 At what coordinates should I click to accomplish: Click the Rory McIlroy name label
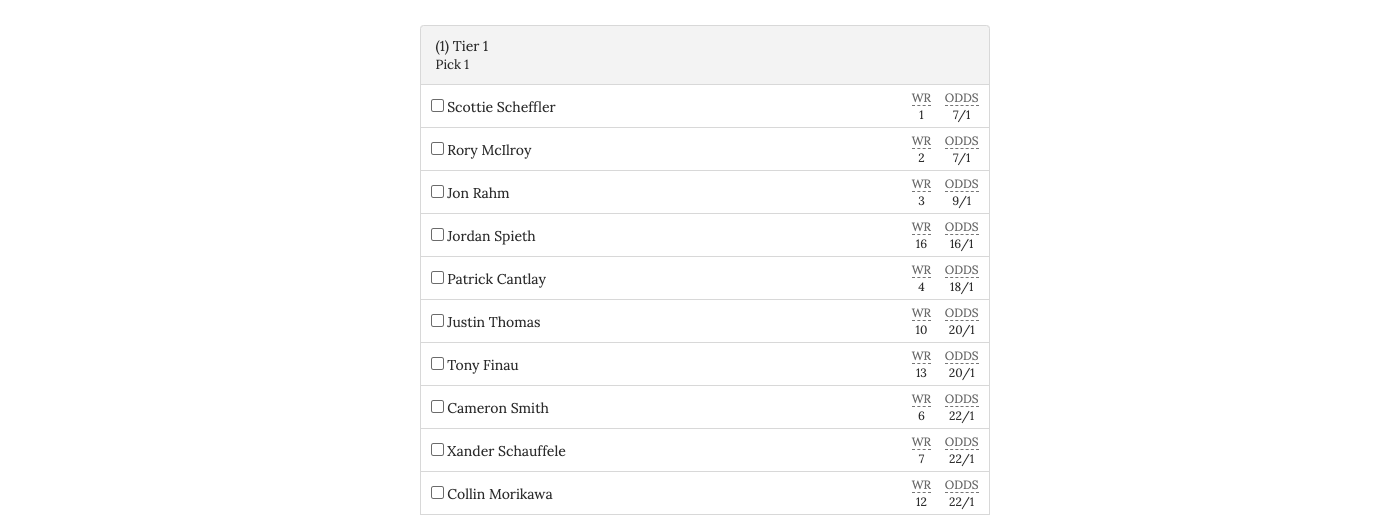[x=489, y=150]
